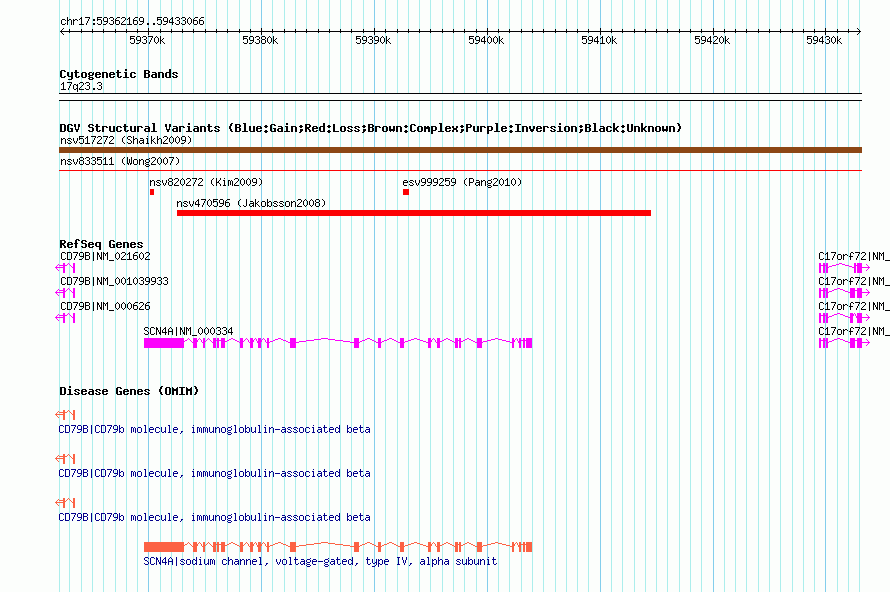The image size is (890, 592).
Task: Click the CD79B|NM_001039933 label
Action: tap(114, 281)
